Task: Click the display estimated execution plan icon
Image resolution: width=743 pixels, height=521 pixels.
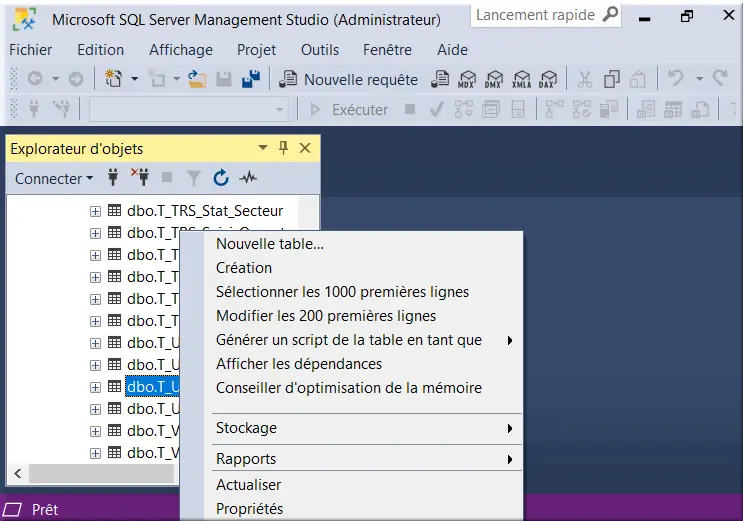Action: (463, 110)
